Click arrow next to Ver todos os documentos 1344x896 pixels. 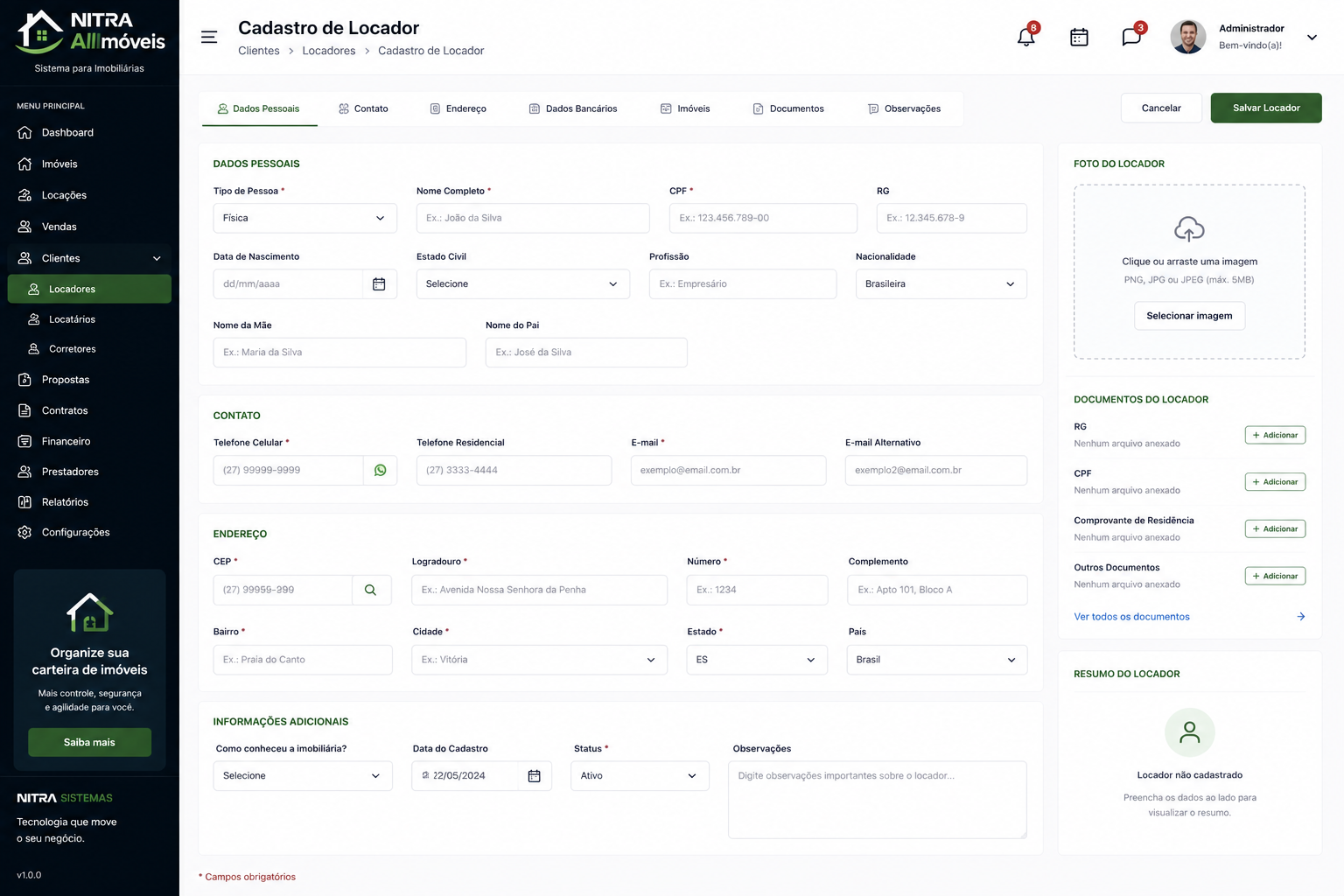pyautogui.click(x=1301, y=617)
